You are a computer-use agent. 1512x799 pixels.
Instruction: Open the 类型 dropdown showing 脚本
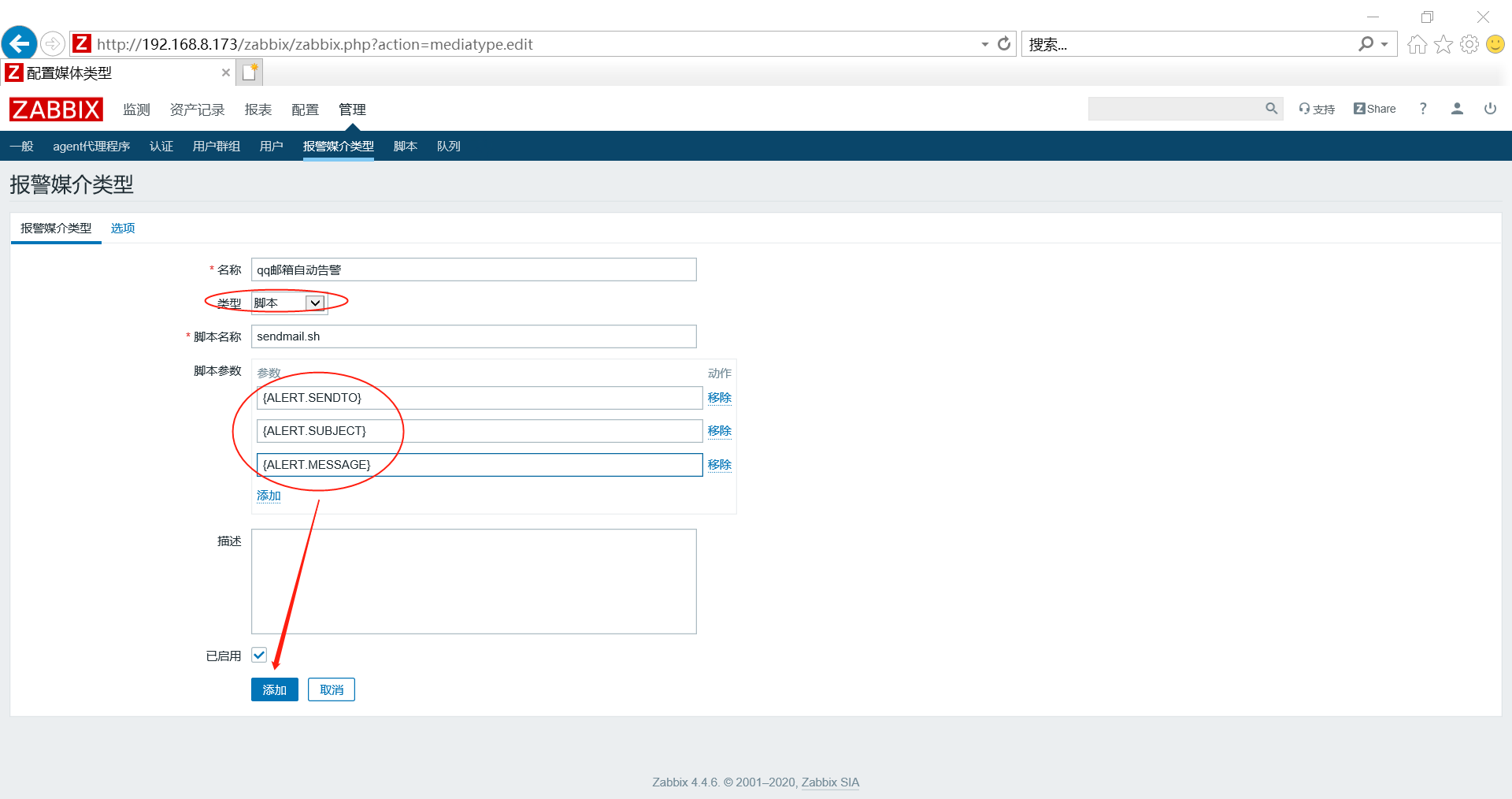[x=289, y=303]
